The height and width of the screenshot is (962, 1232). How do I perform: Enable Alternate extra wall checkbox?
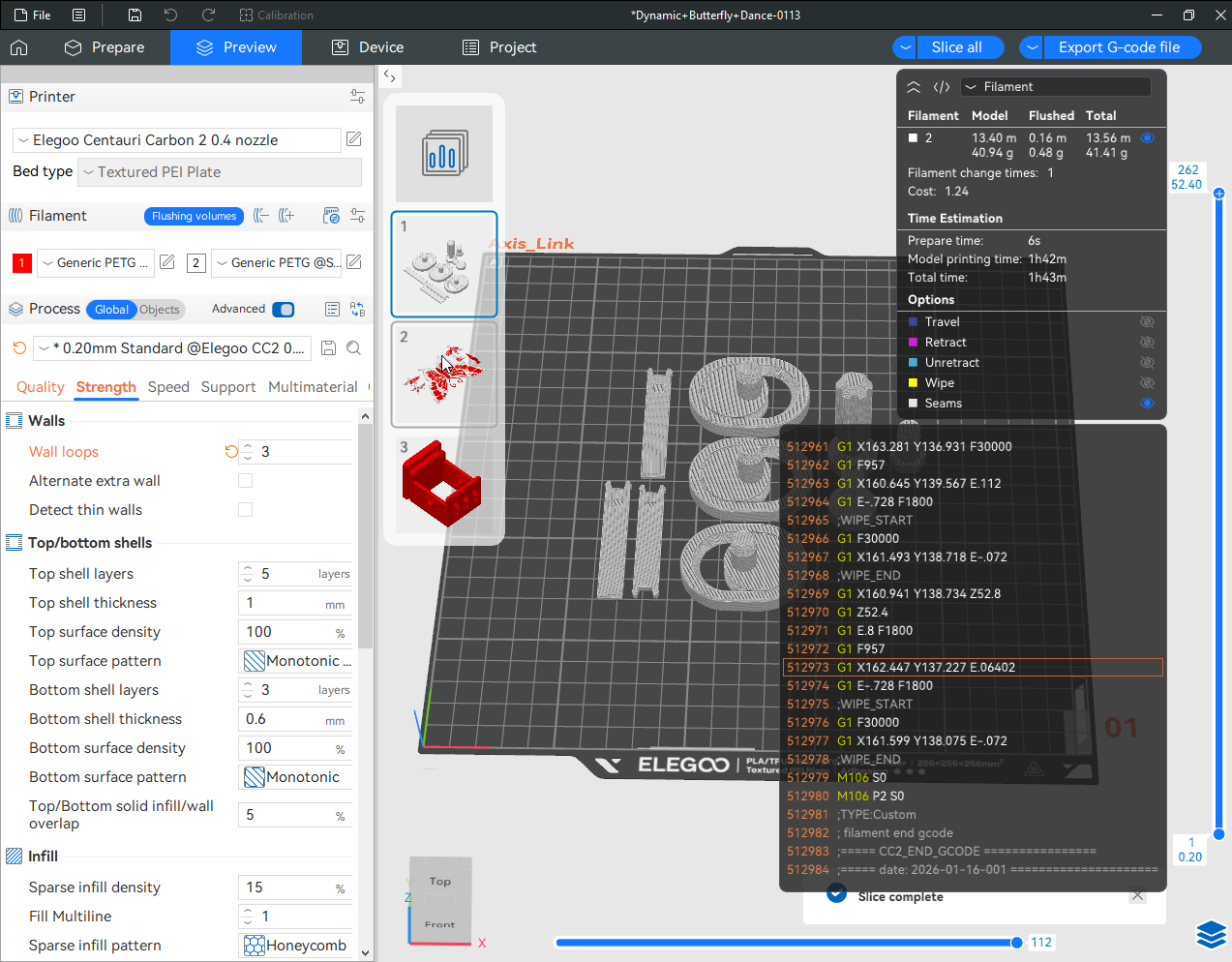tap(246, 481)
